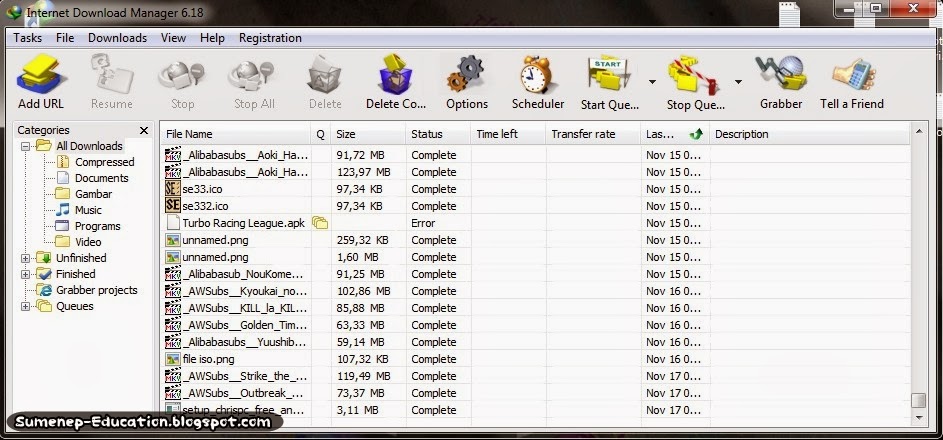943x440 pixels.
Task: Click the Delete trash icon
Action: pos(325,73)
